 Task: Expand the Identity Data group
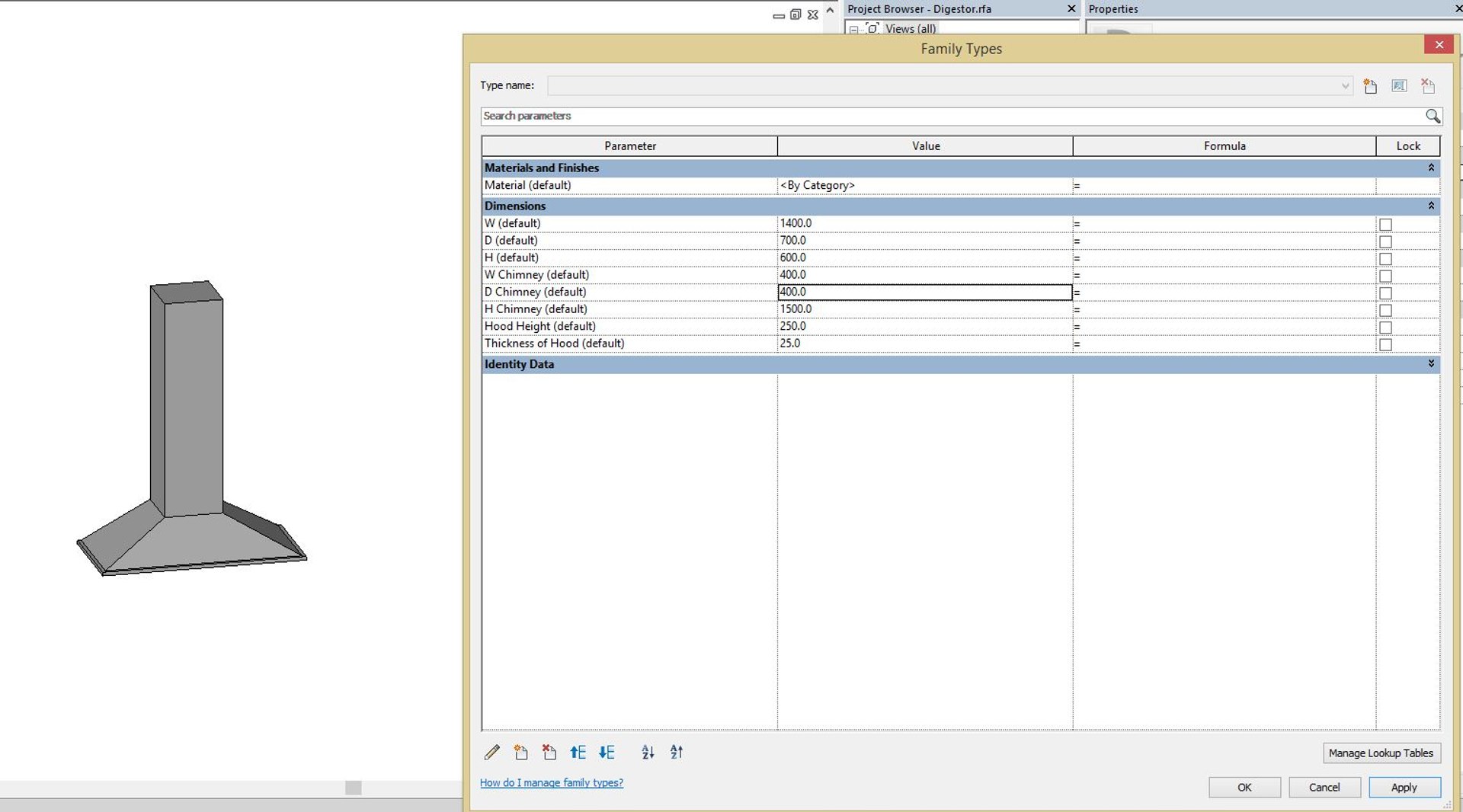[1431, 364]
